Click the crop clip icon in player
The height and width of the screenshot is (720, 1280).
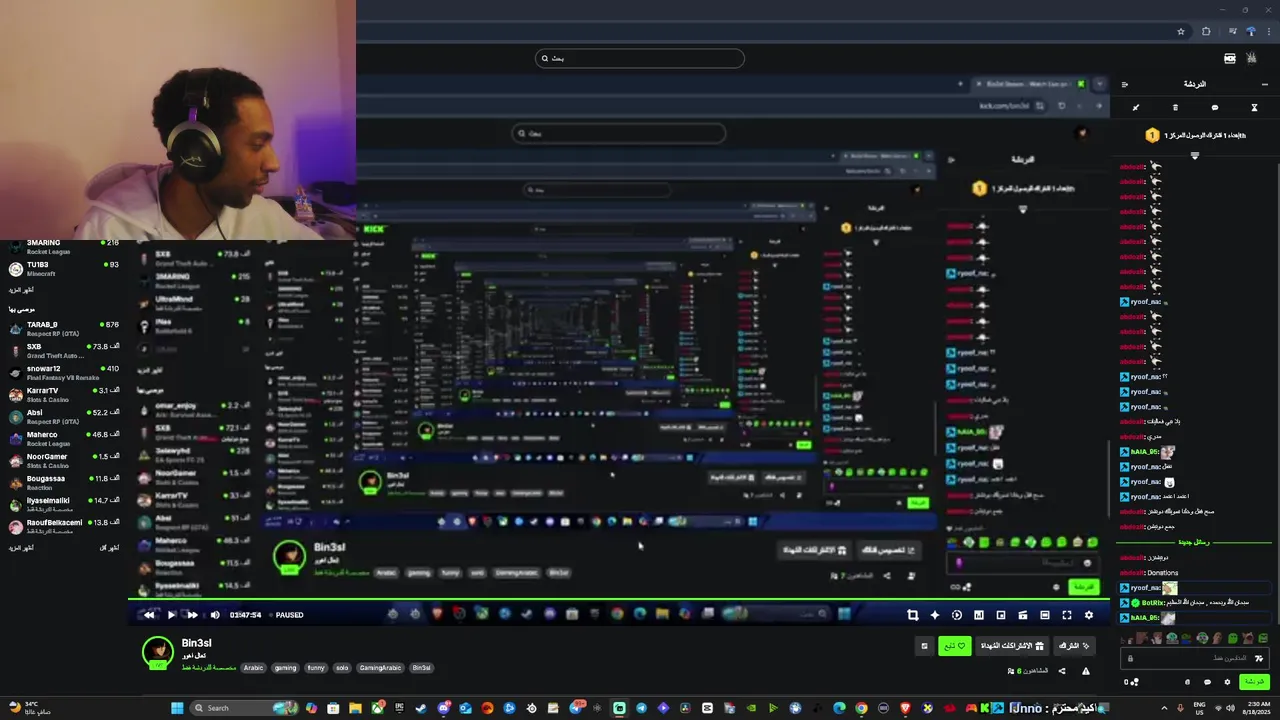click(913, 615)
